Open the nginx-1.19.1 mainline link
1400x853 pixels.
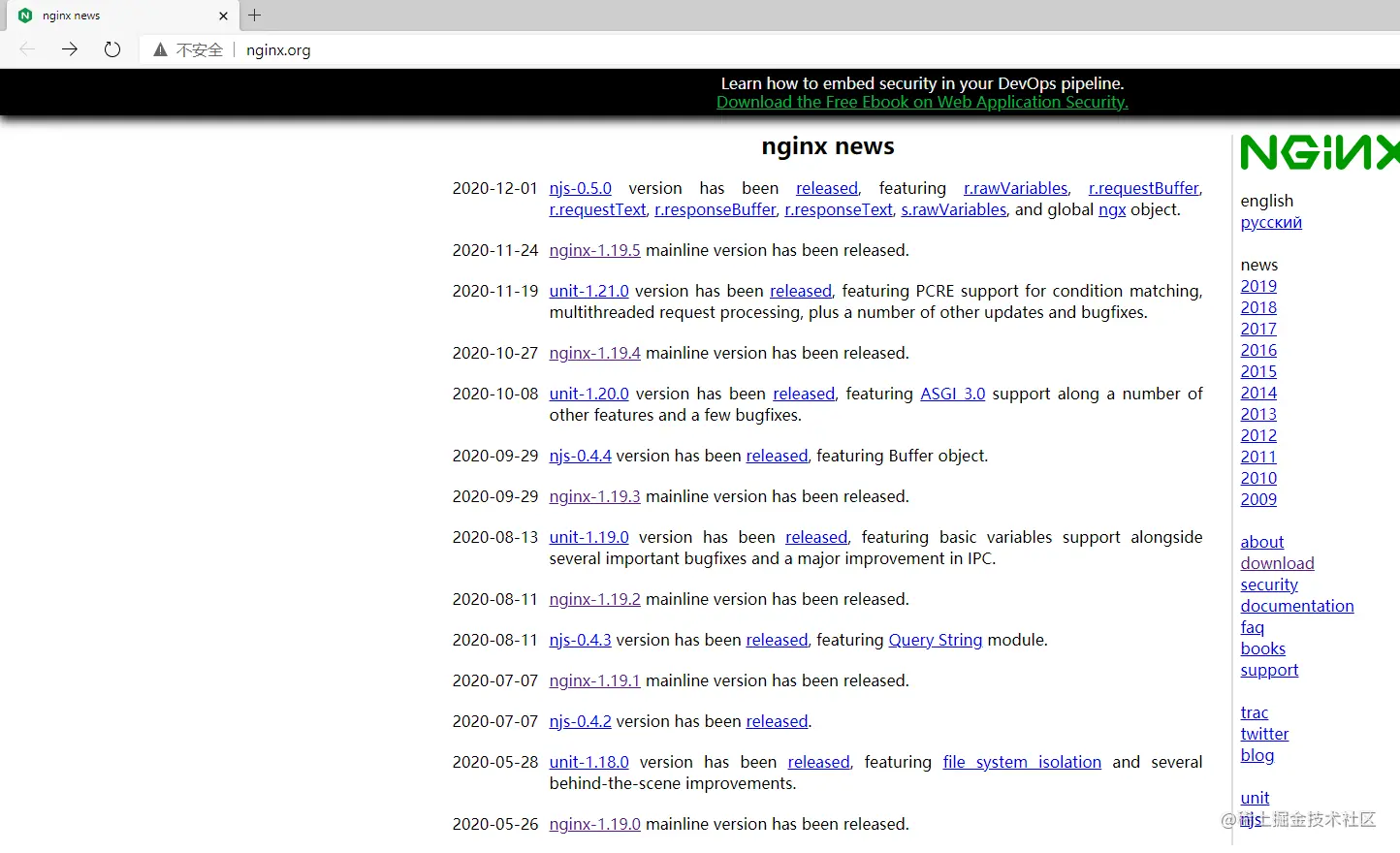(x=594, y=681)
